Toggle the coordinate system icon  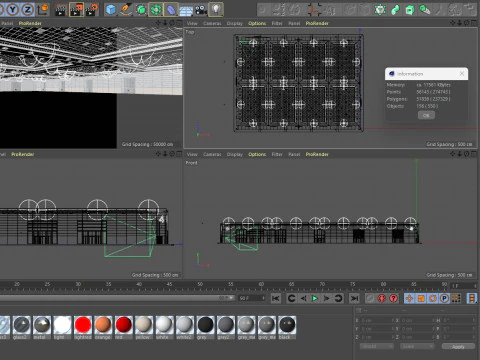[43, 9]
